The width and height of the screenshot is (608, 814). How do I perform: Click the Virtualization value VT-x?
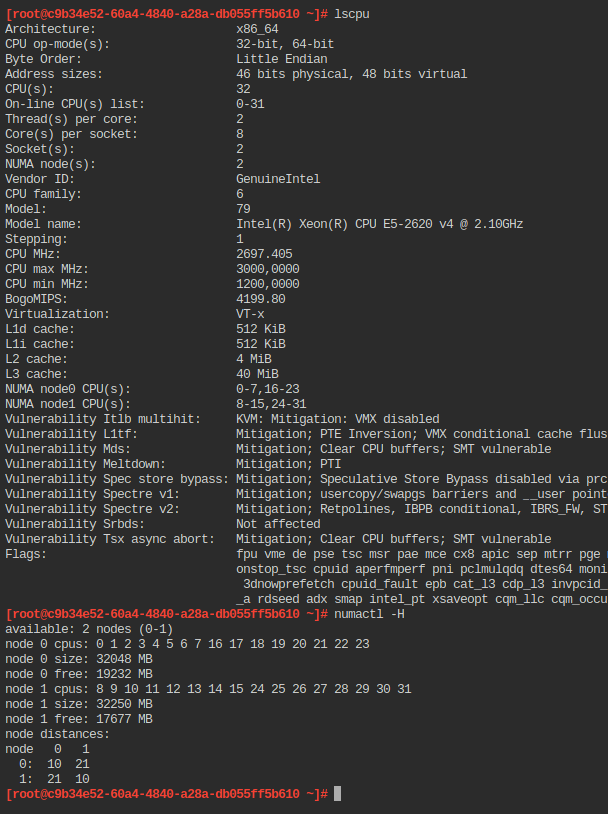pos(250,314)
